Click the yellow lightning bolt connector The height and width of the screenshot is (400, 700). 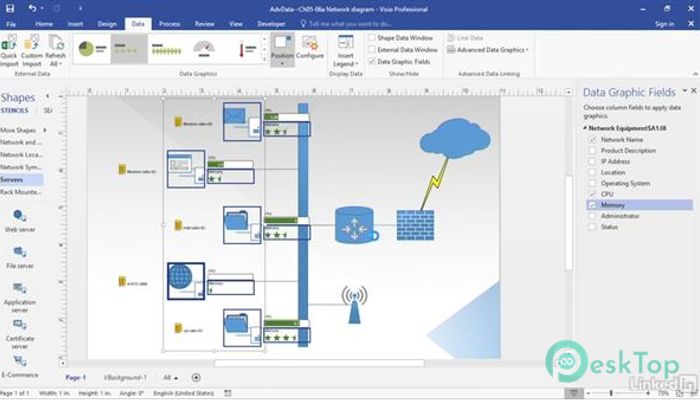click(436, 184)
